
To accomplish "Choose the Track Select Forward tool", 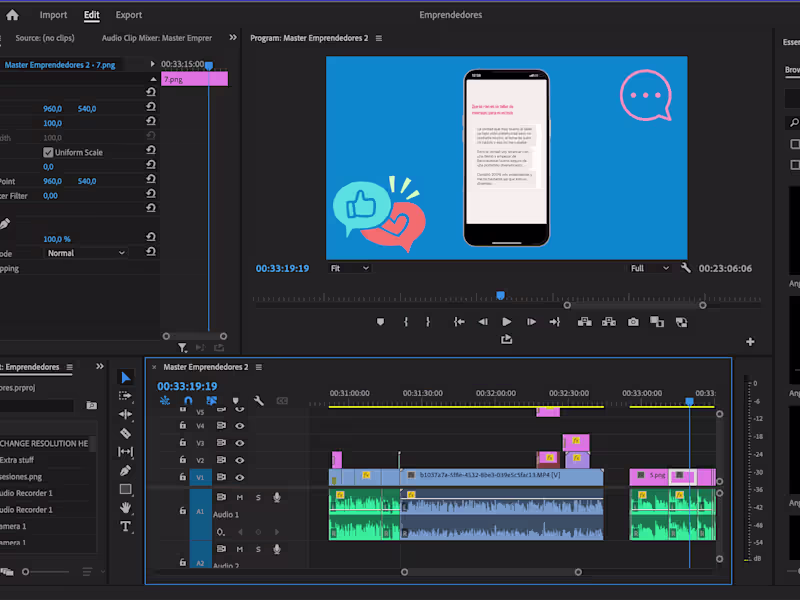I will click(x=125, y=396).
